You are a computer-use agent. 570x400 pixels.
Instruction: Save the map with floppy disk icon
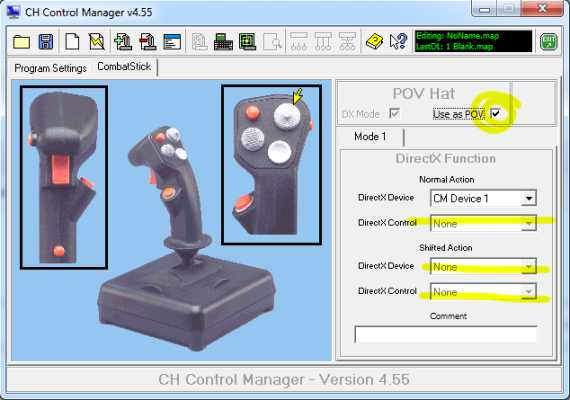click(46, 42)
